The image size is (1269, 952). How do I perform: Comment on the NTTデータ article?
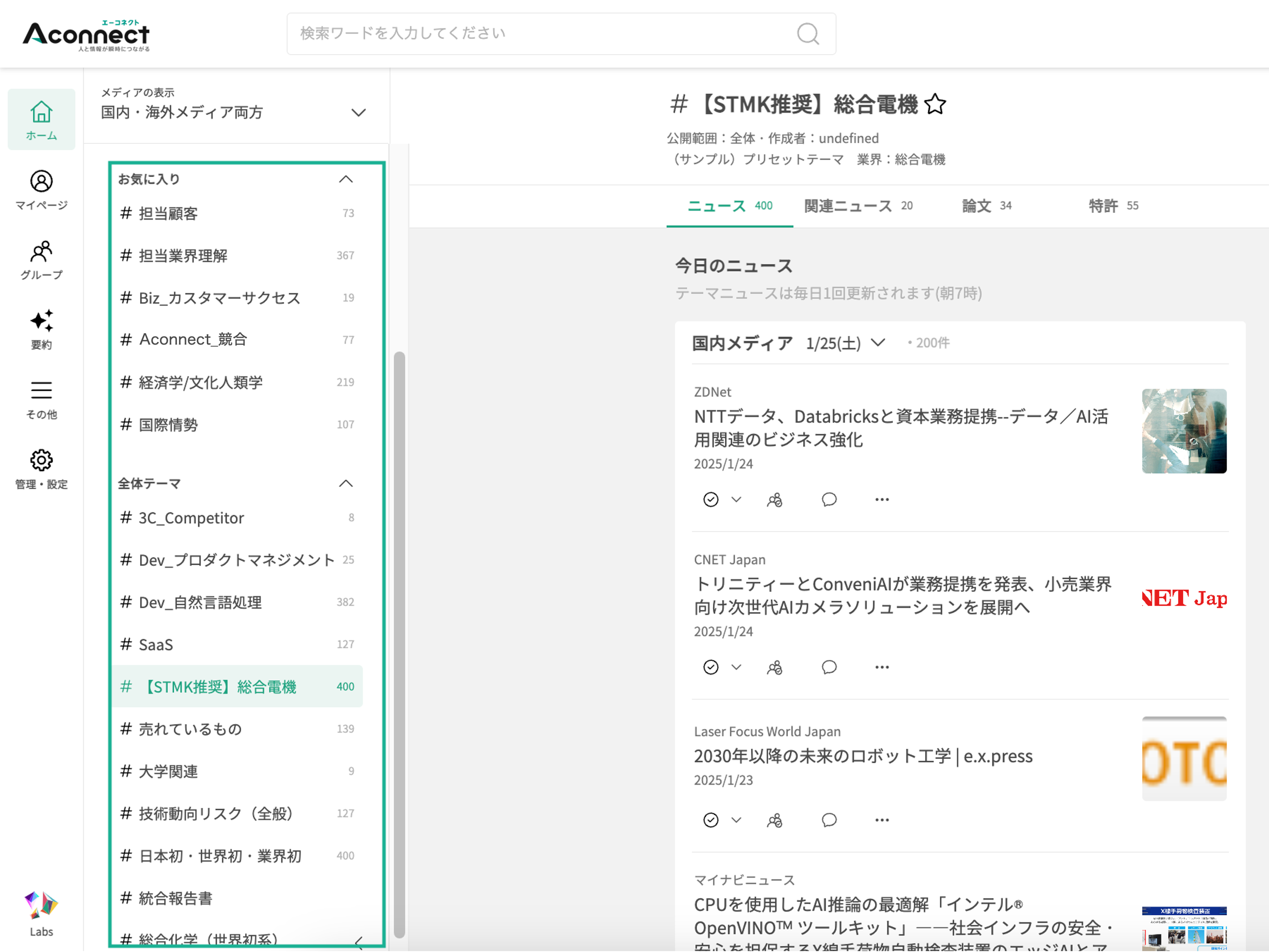829,500
